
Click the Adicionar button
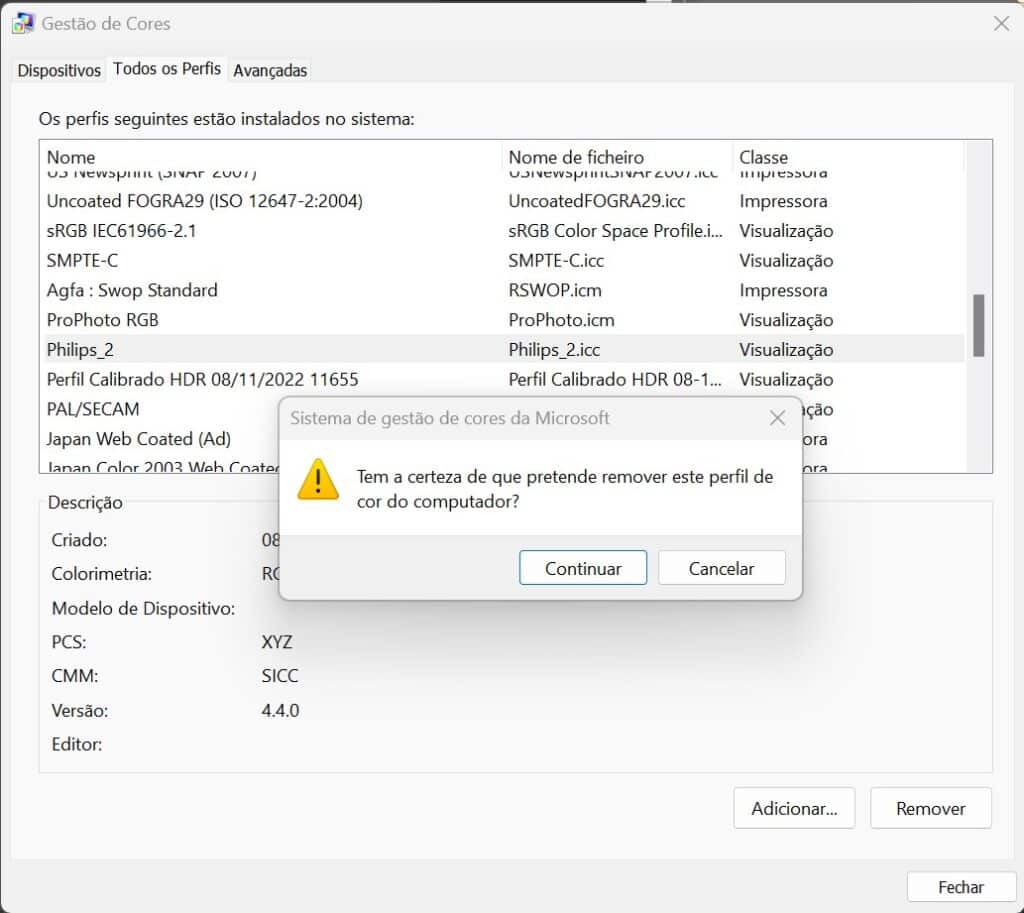794,808
